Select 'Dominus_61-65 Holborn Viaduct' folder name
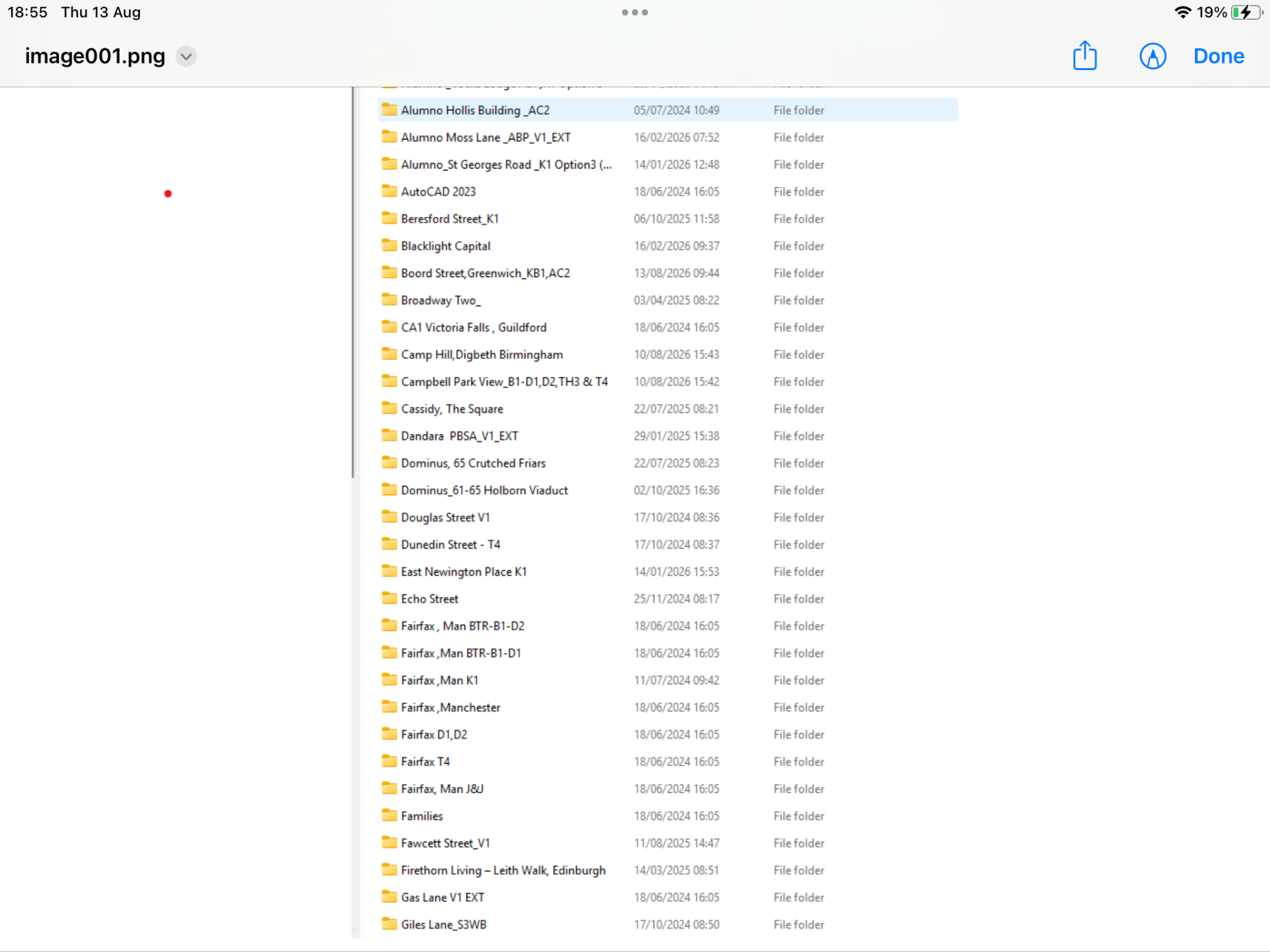The image size is (1270, 952). click(x=484, y=490)
